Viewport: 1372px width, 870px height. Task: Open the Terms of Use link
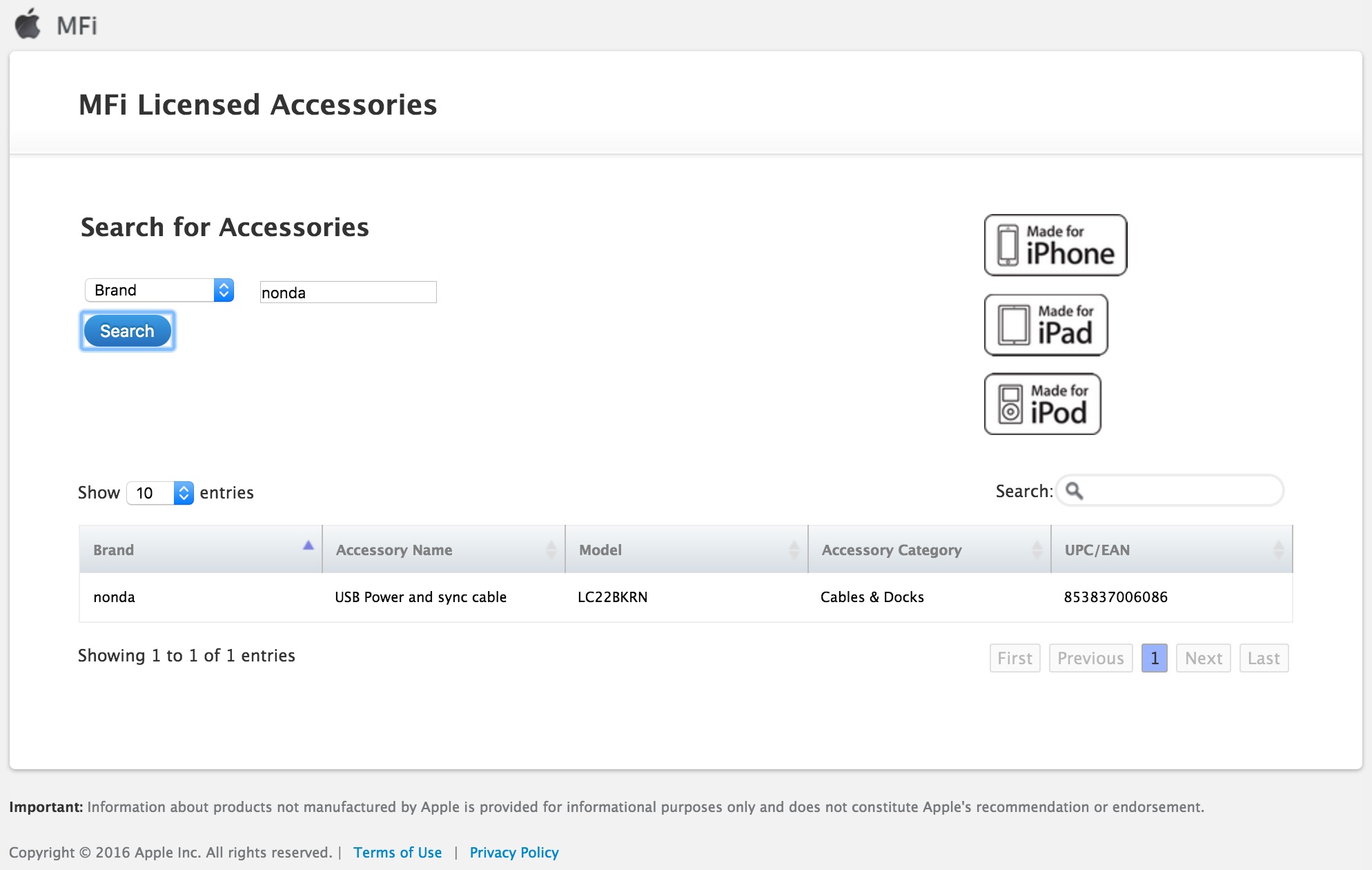coord(398,853)
